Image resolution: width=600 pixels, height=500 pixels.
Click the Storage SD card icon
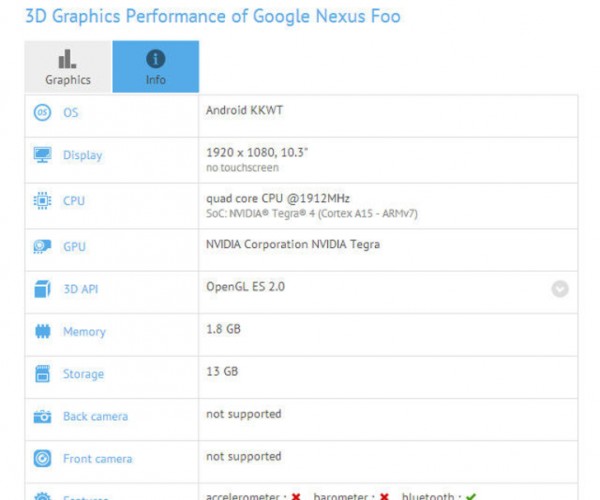[x=42, y=374]
